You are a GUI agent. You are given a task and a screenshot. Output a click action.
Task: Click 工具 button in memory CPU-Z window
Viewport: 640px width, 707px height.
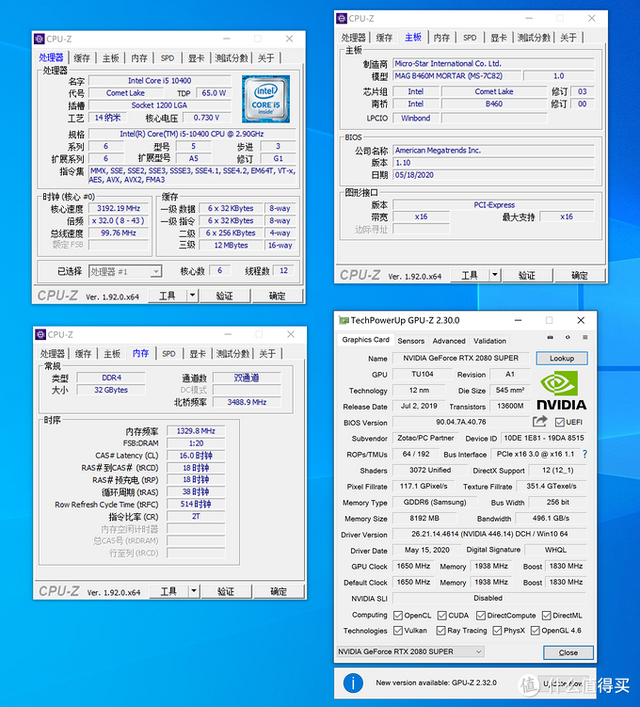click(x=168, y=591)
